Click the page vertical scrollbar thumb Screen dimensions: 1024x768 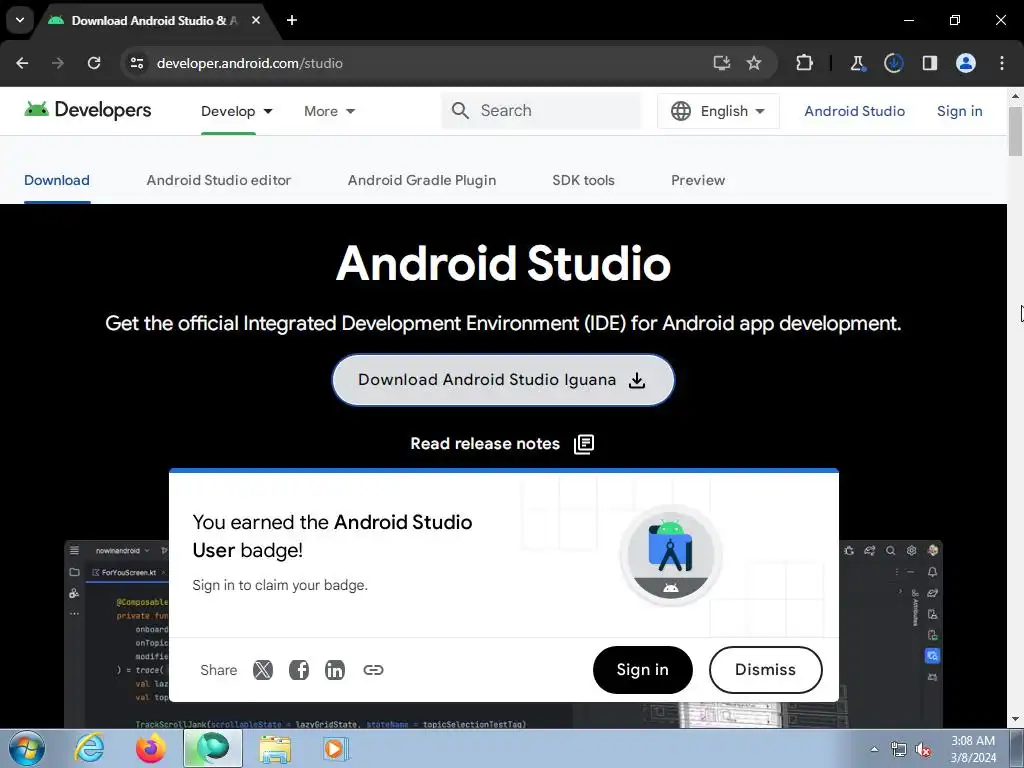(x=1015, y=131)
